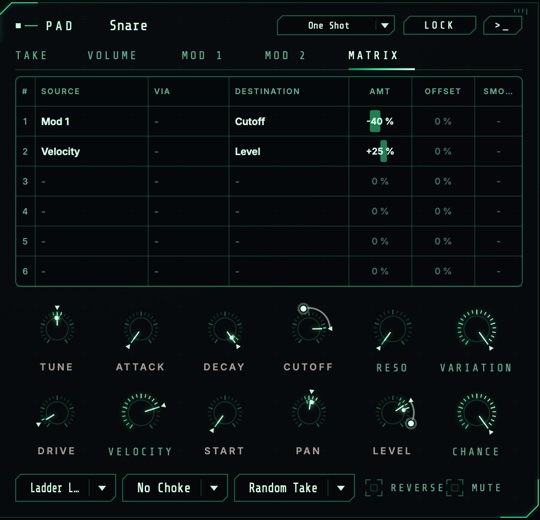Switch to the Mod 1 tab

click(202, 55)
